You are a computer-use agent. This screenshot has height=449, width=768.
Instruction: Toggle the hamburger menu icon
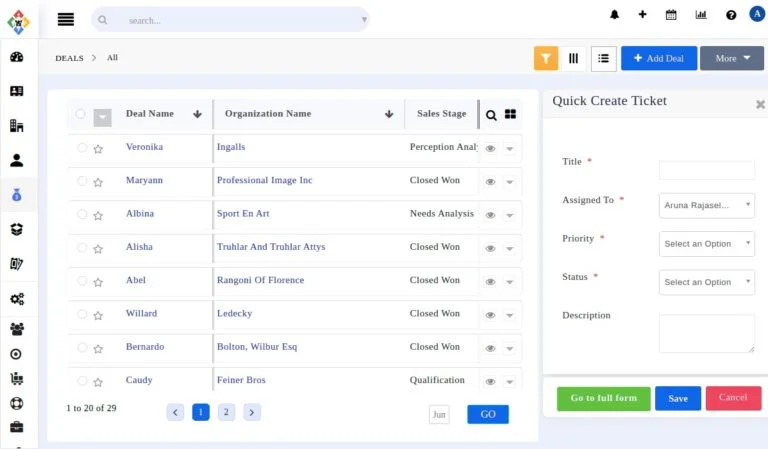66,19
